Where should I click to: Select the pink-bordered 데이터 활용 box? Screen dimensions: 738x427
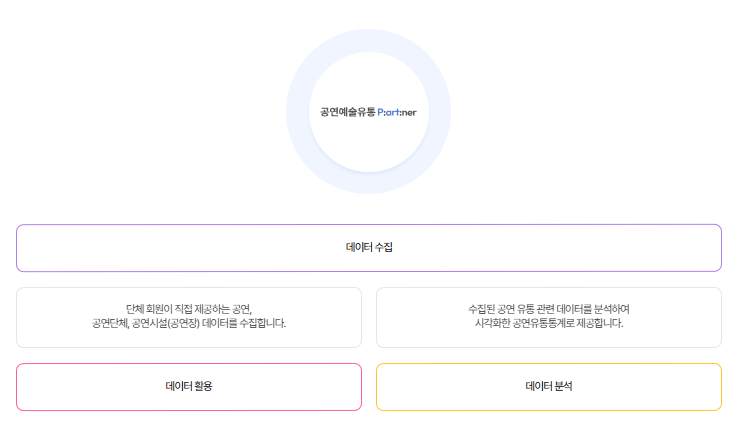(189, 387)
